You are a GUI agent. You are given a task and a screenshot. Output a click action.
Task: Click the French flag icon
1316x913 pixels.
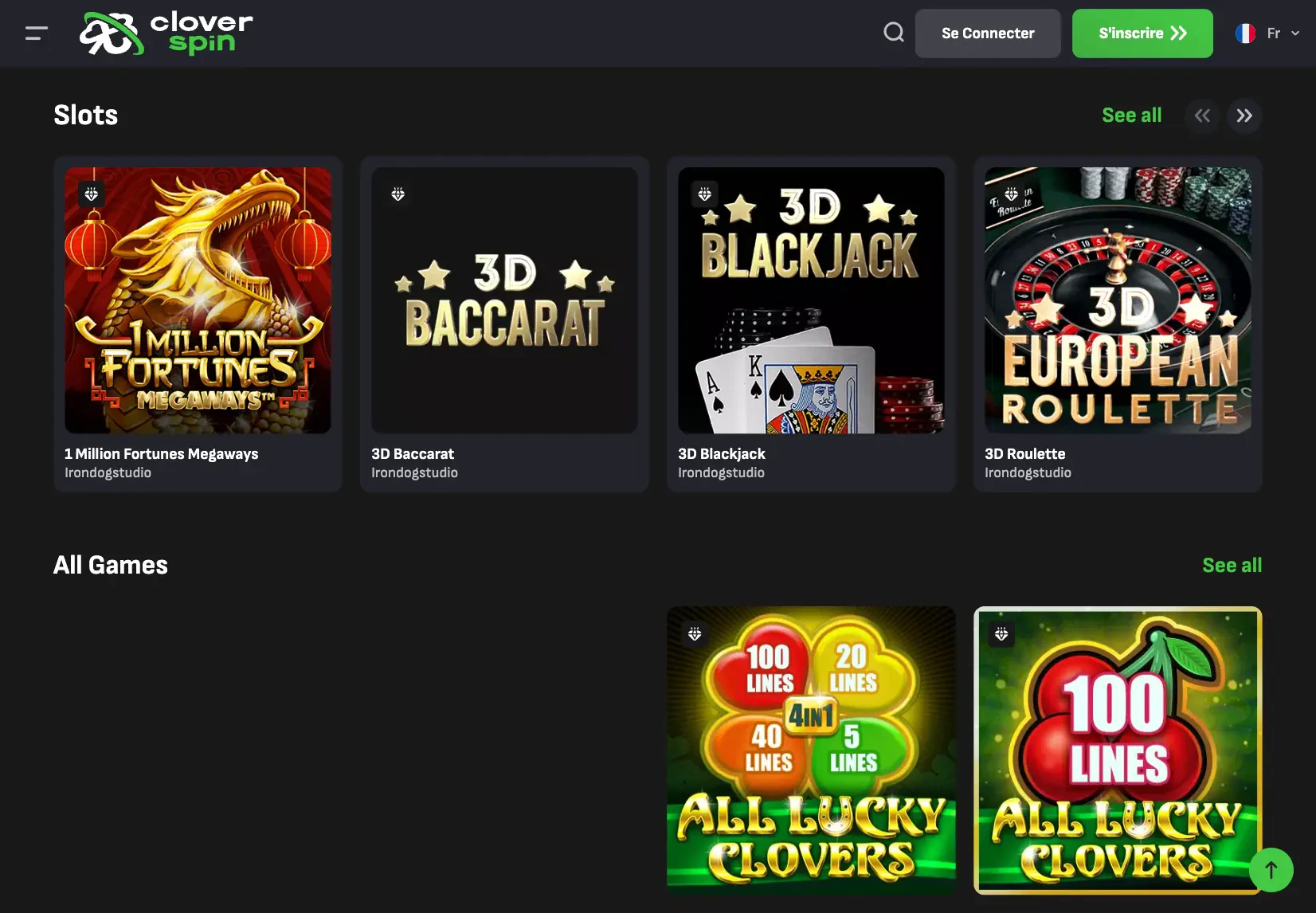coord(1245,33)
